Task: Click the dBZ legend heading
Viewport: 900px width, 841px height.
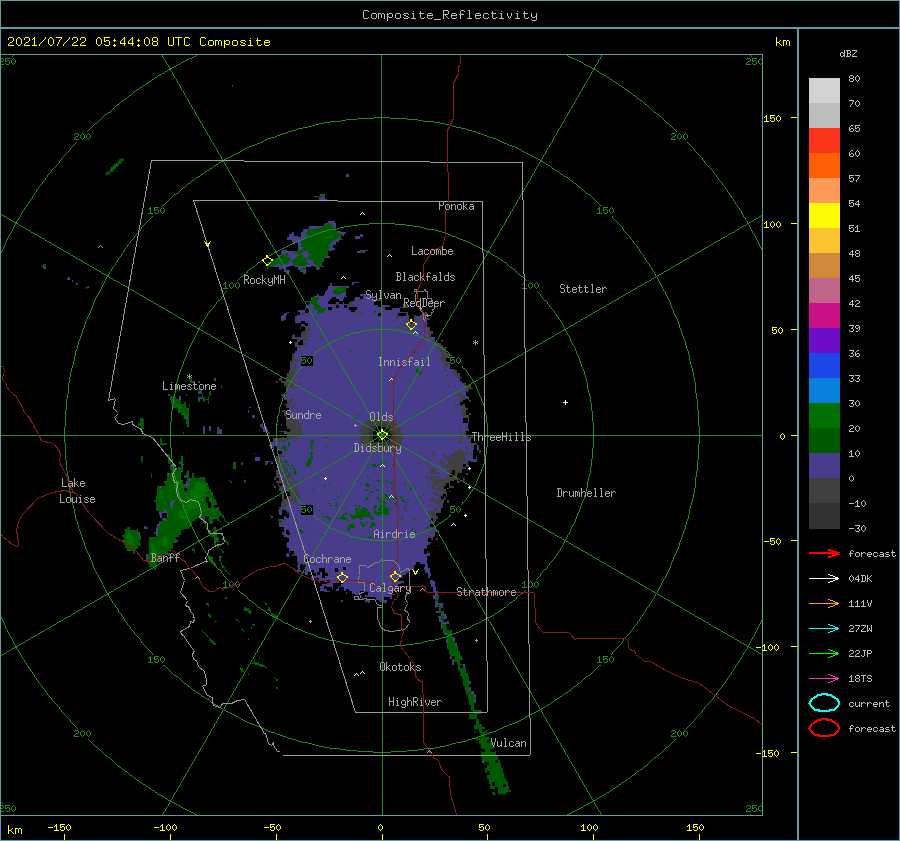Action: point(848,53)
